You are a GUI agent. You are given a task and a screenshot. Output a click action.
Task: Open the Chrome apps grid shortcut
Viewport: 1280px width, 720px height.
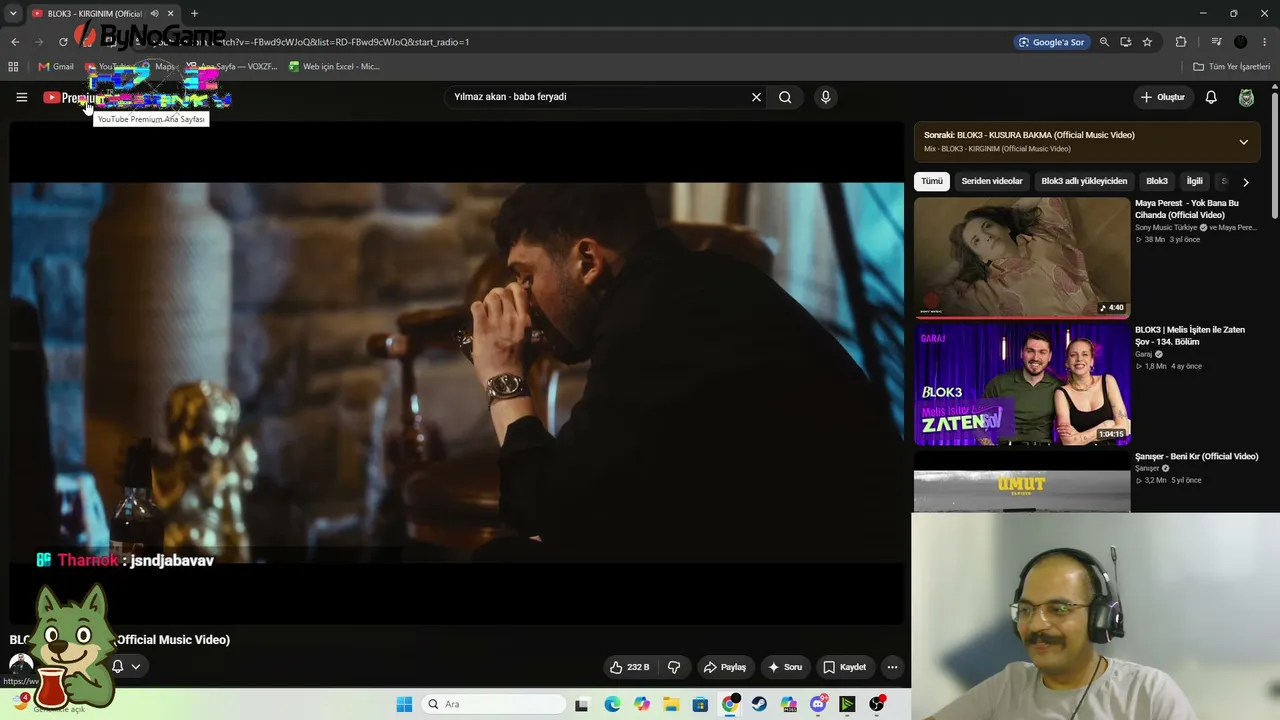[13, 67]
